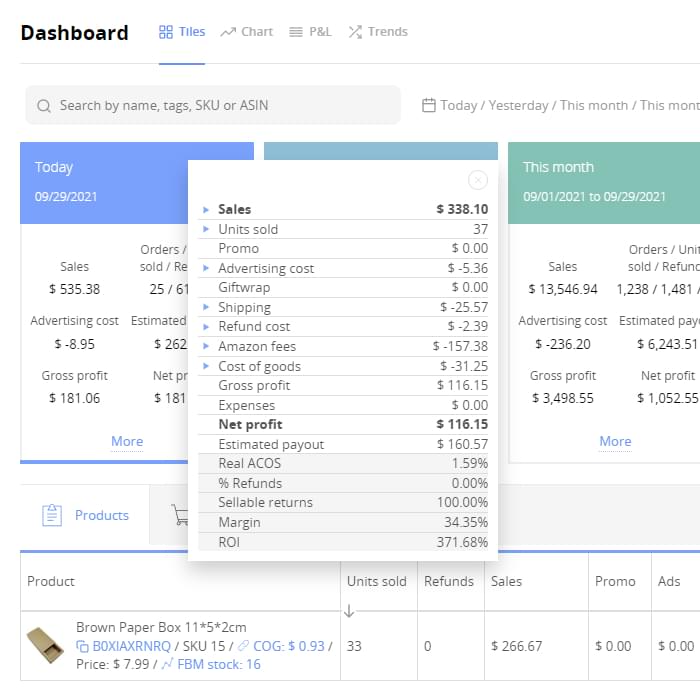This screenshot has width=700, height=700.
Task: Open the Brown Paper Box product thumbnail
Action: (x=45, y=646)
